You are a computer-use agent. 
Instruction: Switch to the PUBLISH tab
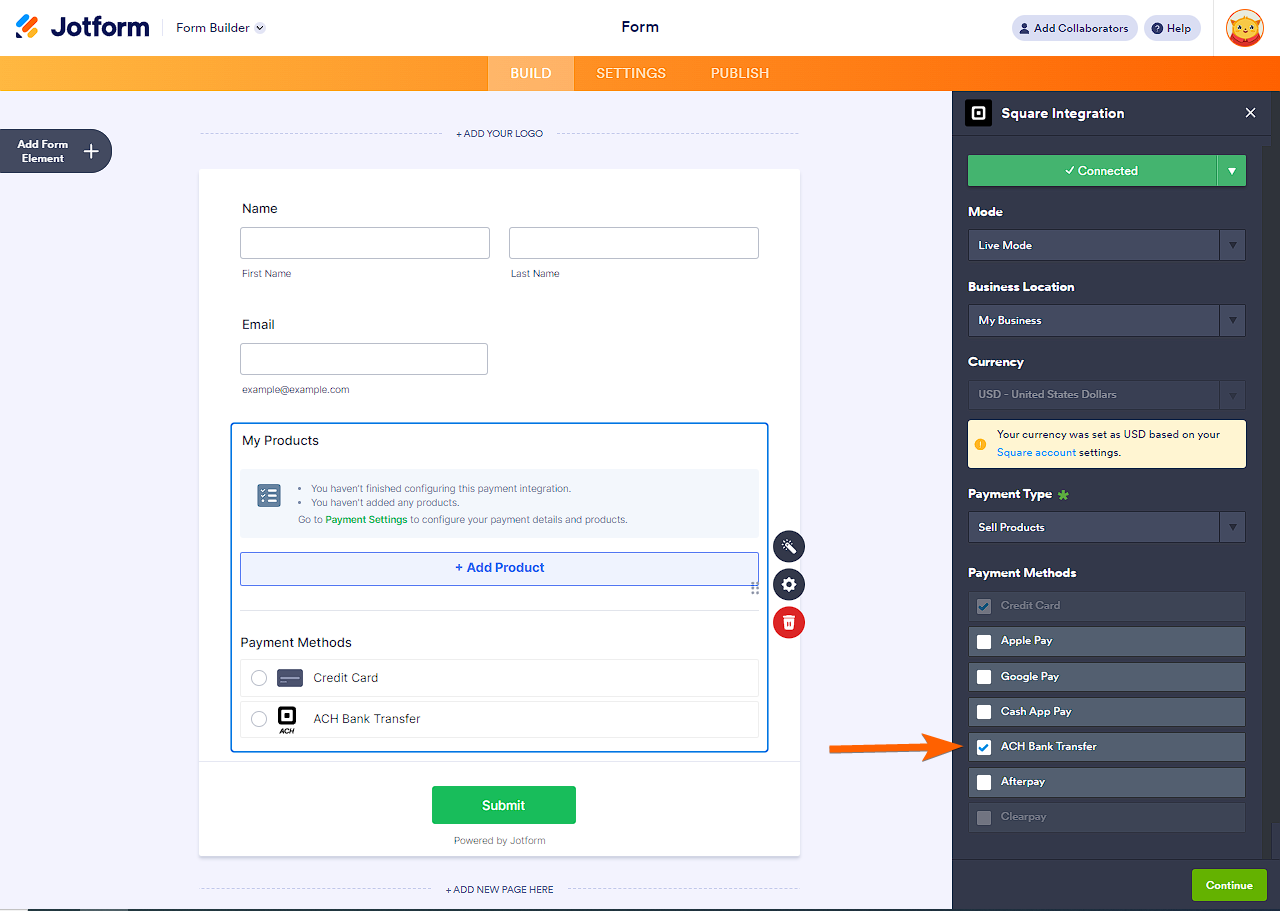(x=740, y=73)
